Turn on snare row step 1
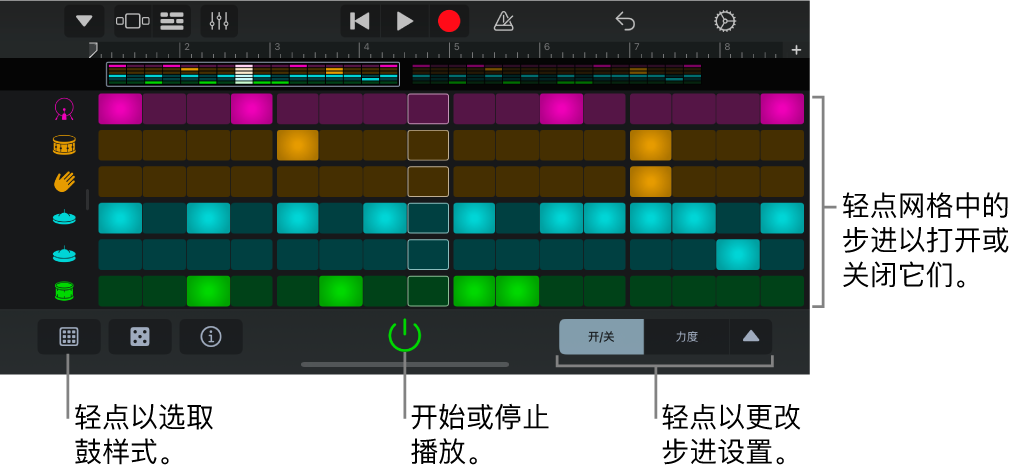 point(120,145)
